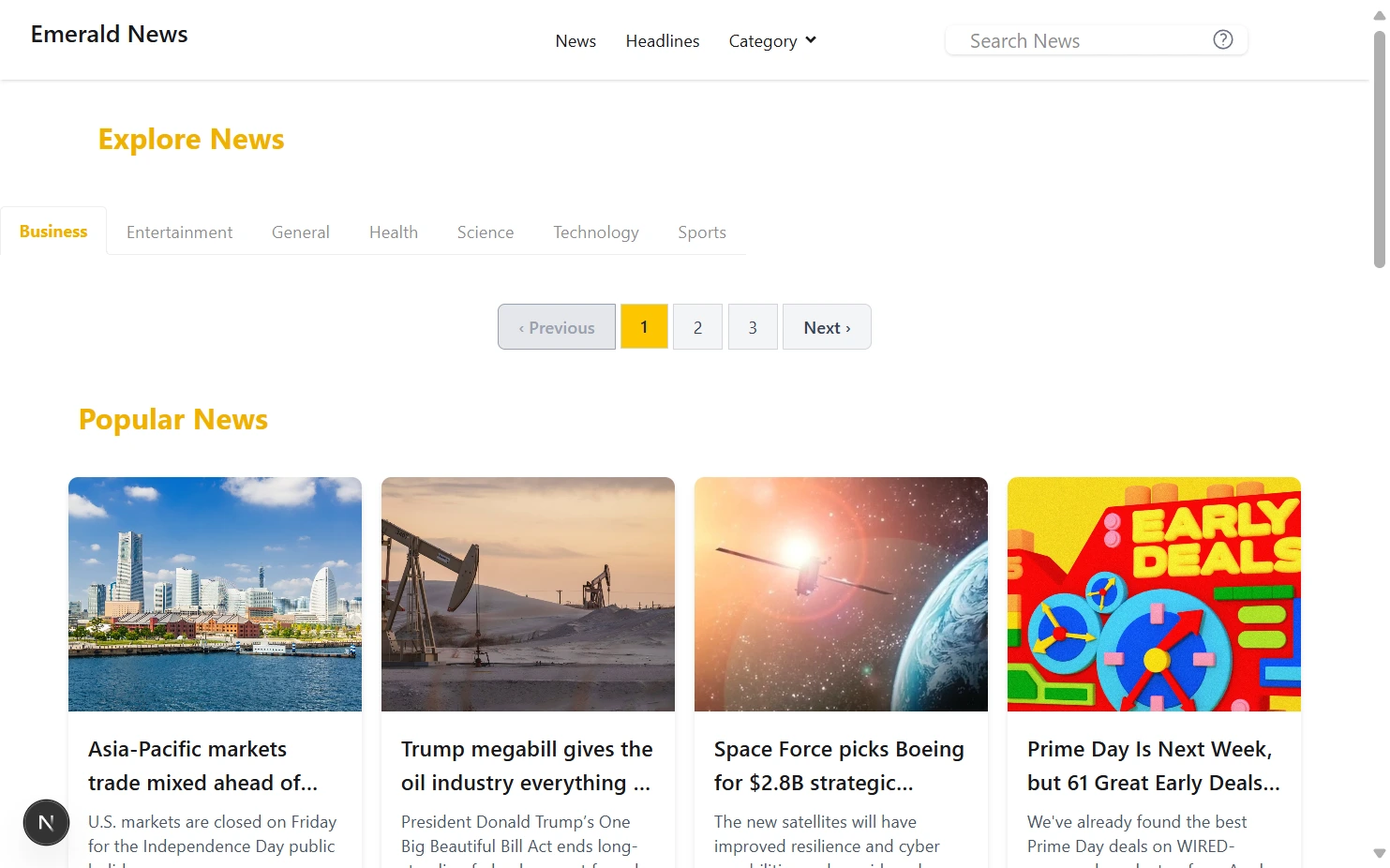
Task: Click The new satellites will have summary
Action: [827, 839]
